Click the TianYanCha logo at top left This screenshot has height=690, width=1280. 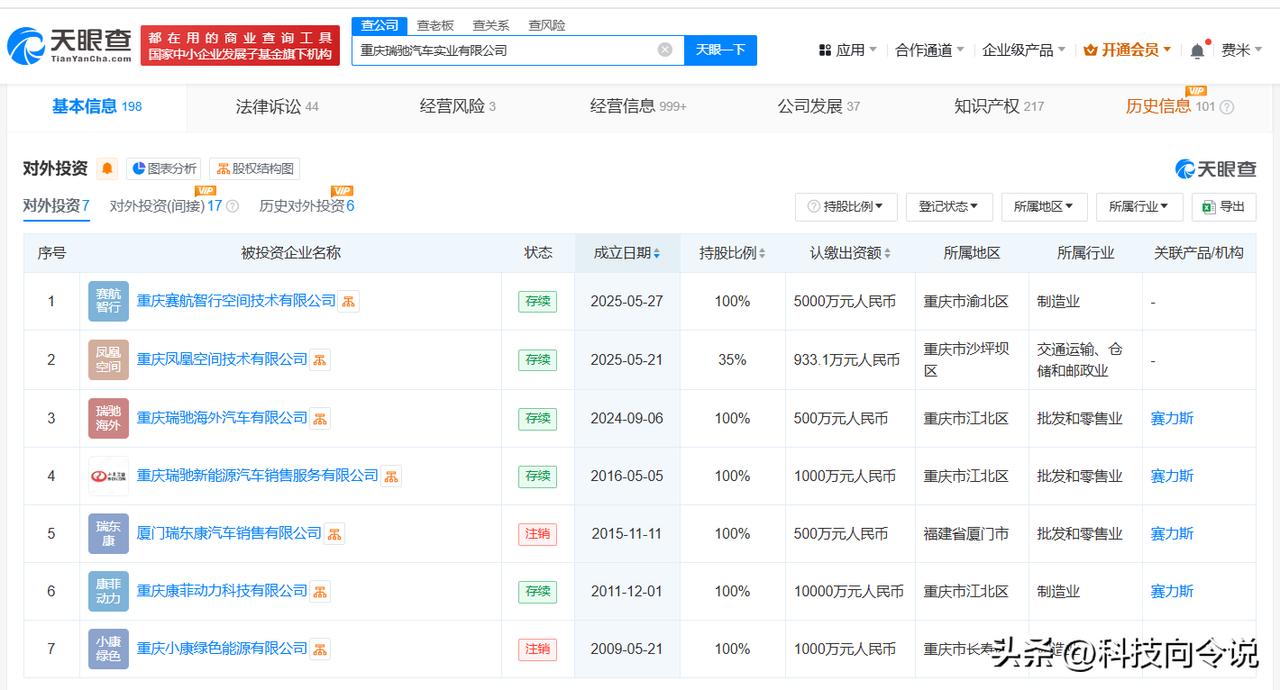(x=70, y=44)
